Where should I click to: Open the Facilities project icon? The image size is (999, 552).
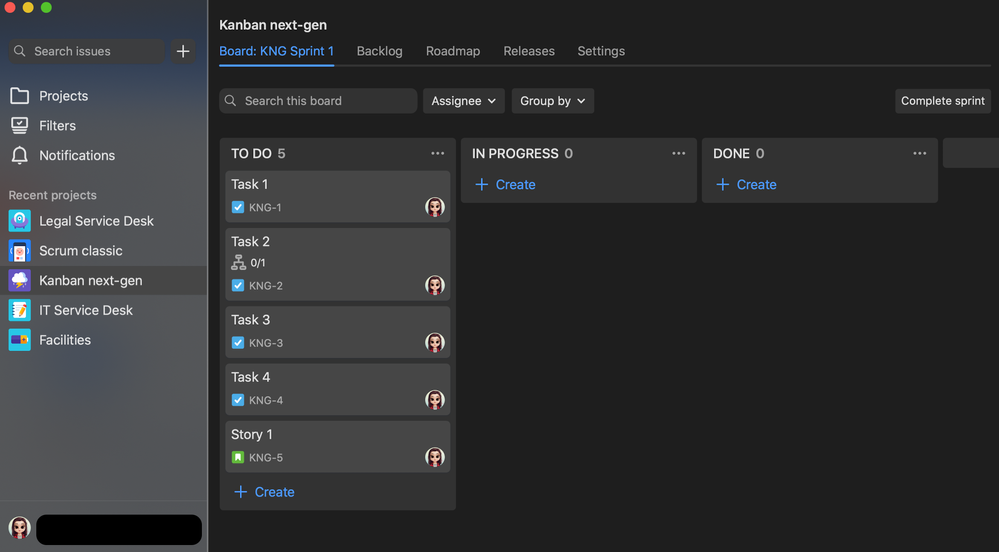[x=20, y=340]
